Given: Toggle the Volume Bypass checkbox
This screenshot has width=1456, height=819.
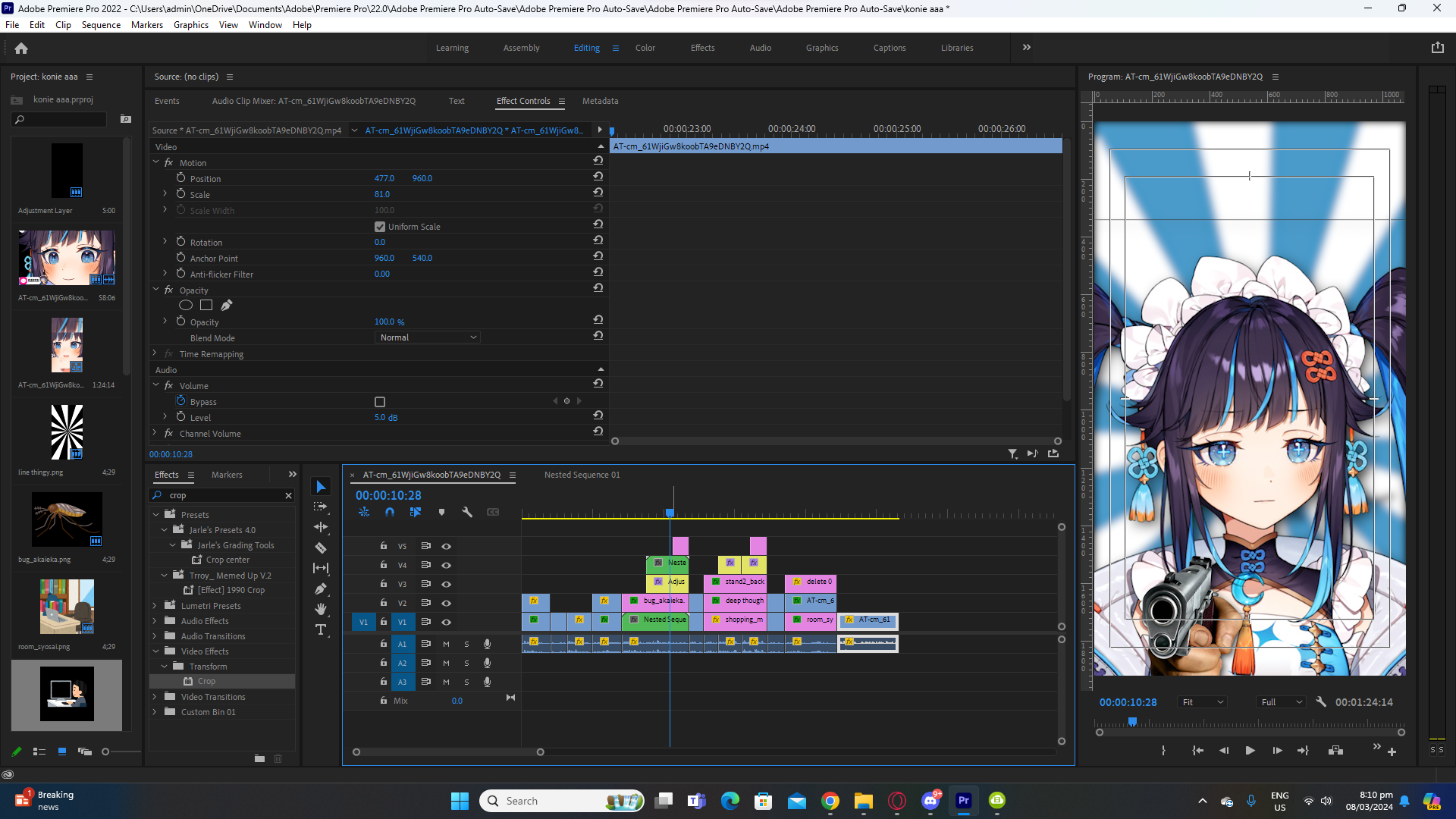Looking at the screenshot, I should (x=380, y=402).
